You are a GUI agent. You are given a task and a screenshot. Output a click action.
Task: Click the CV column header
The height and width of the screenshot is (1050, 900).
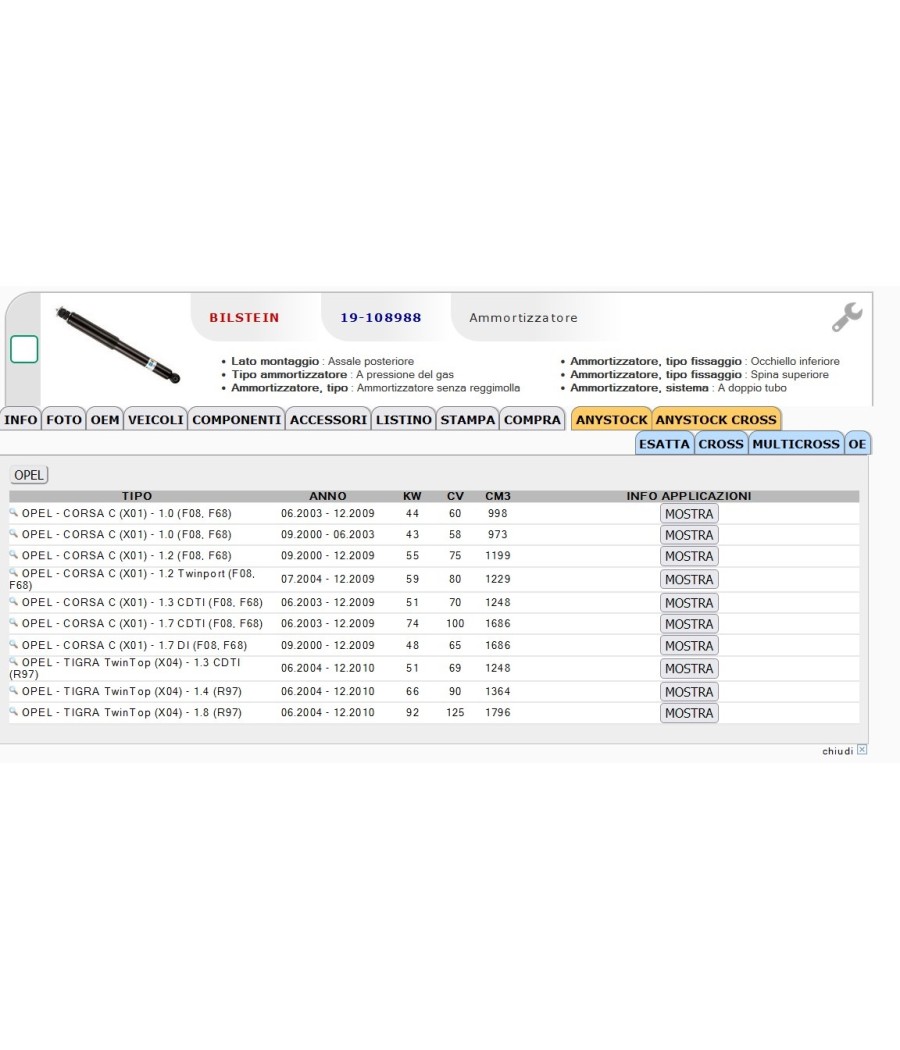tap(455, 496)
